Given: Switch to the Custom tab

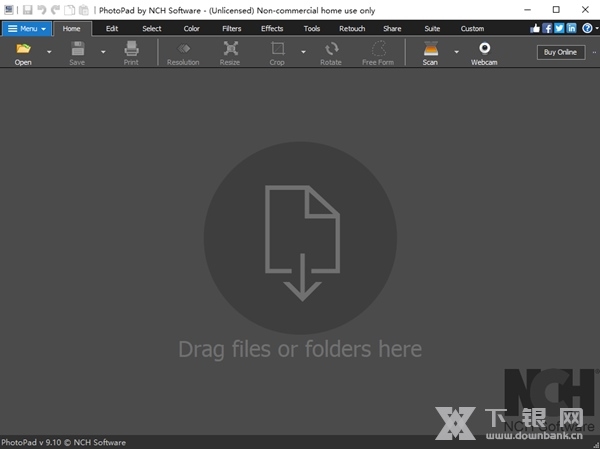Looking at the screenshot, I should (473, 29).
